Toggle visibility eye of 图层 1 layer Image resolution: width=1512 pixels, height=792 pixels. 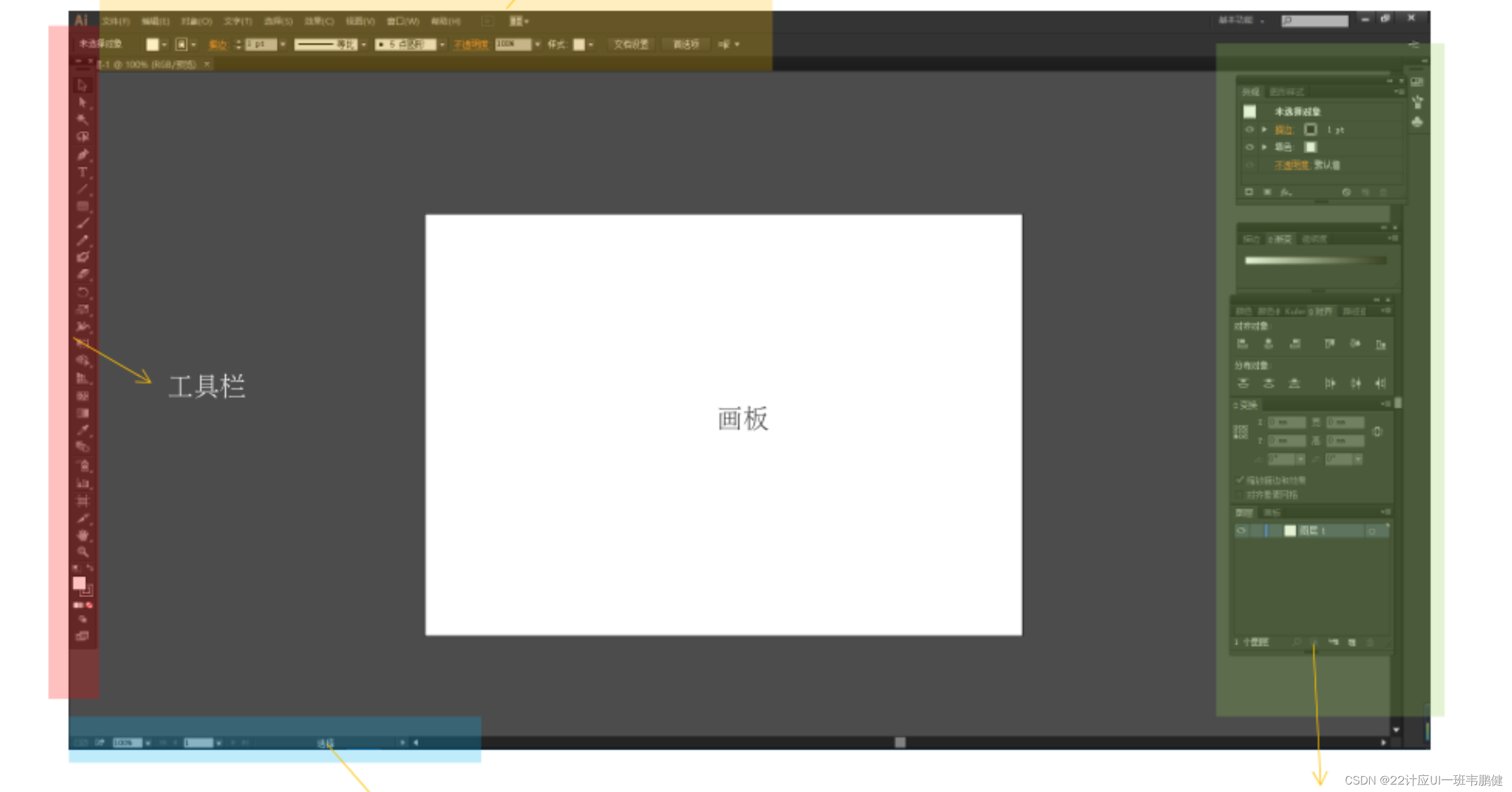pos(1241,531)
